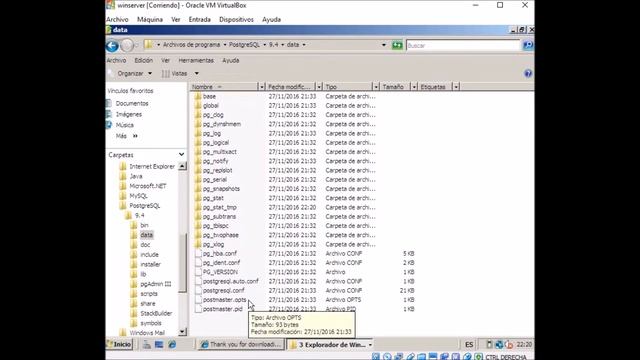The width and height of the screenshot is (640, 360).
Task: Go back with the Explorer back arrow
Action: coord(112,46)
